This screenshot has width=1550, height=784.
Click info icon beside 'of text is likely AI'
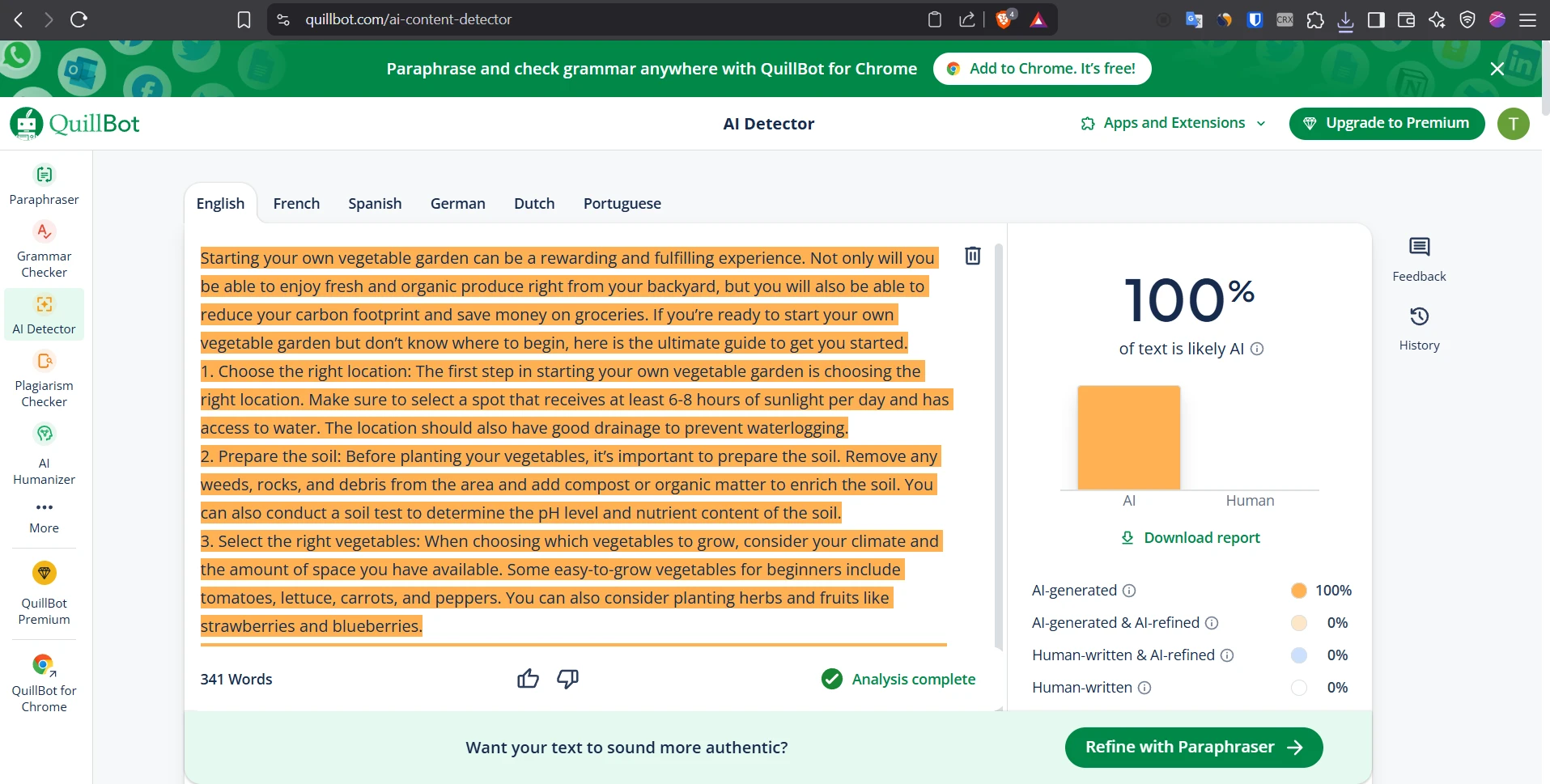(x=1257, y=349)
